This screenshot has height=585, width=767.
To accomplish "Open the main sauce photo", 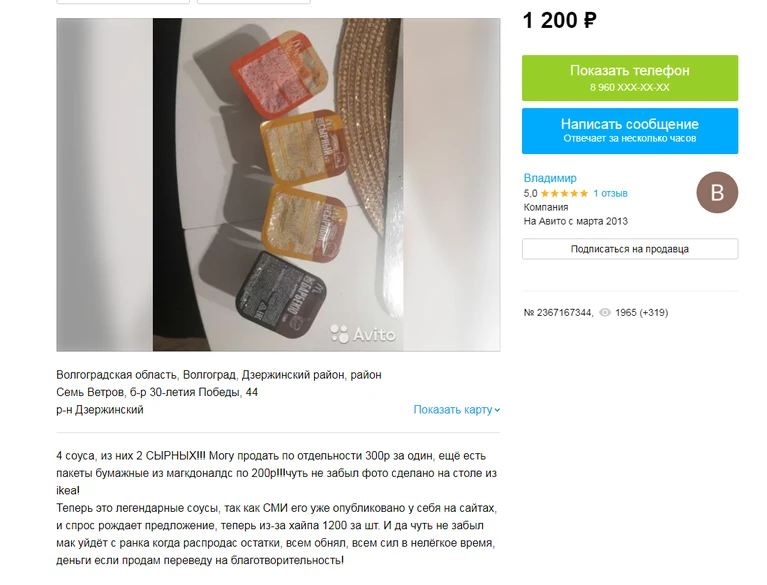I will pos(278,184).
